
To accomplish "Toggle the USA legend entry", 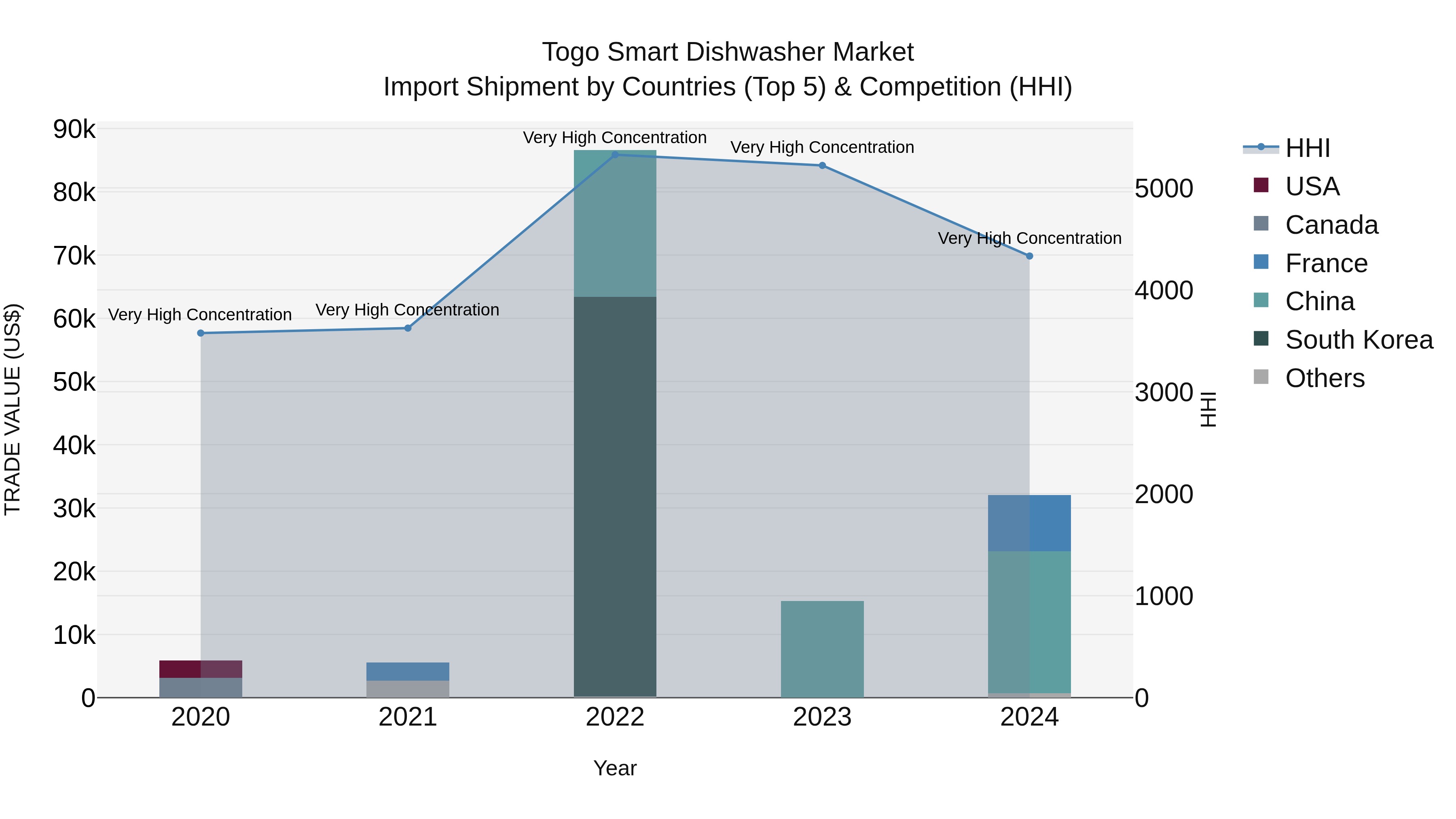I will coord(1296,186).
